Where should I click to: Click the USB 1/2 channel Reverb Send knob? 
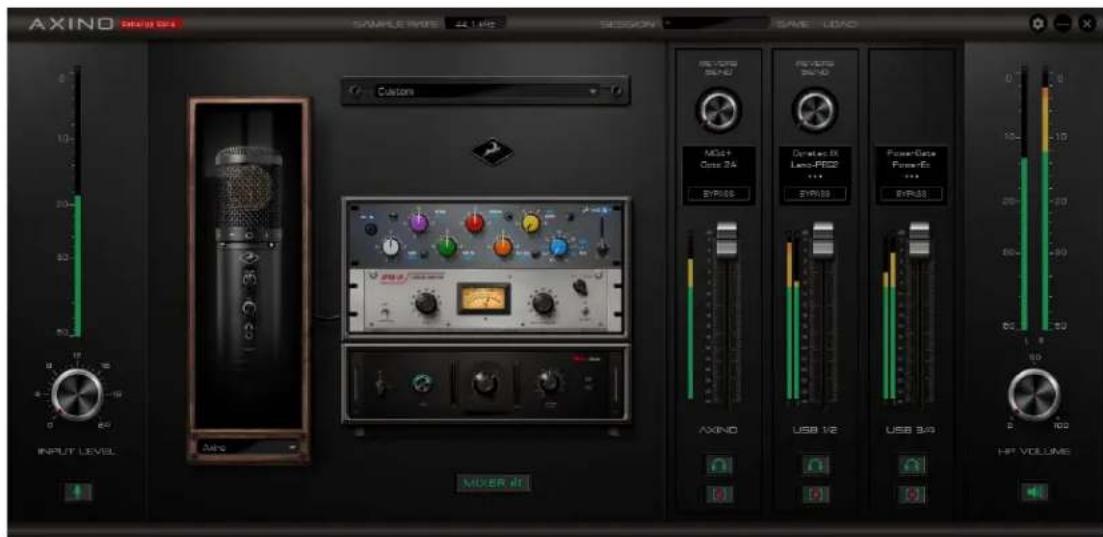point(815,108)
